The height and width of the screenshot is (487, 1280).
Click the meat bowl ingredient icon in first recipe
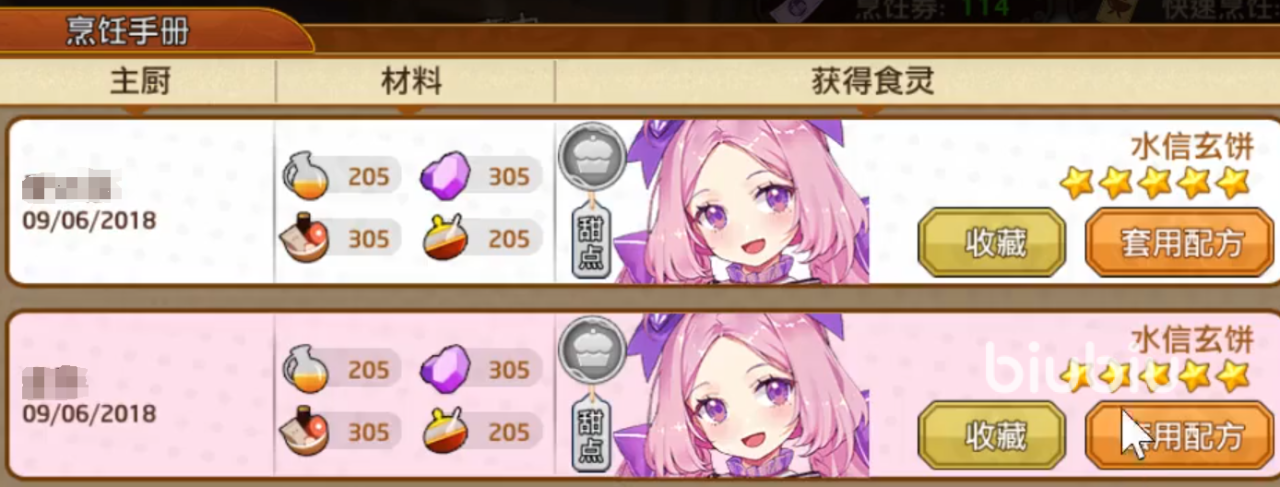(x=305, y=239)
